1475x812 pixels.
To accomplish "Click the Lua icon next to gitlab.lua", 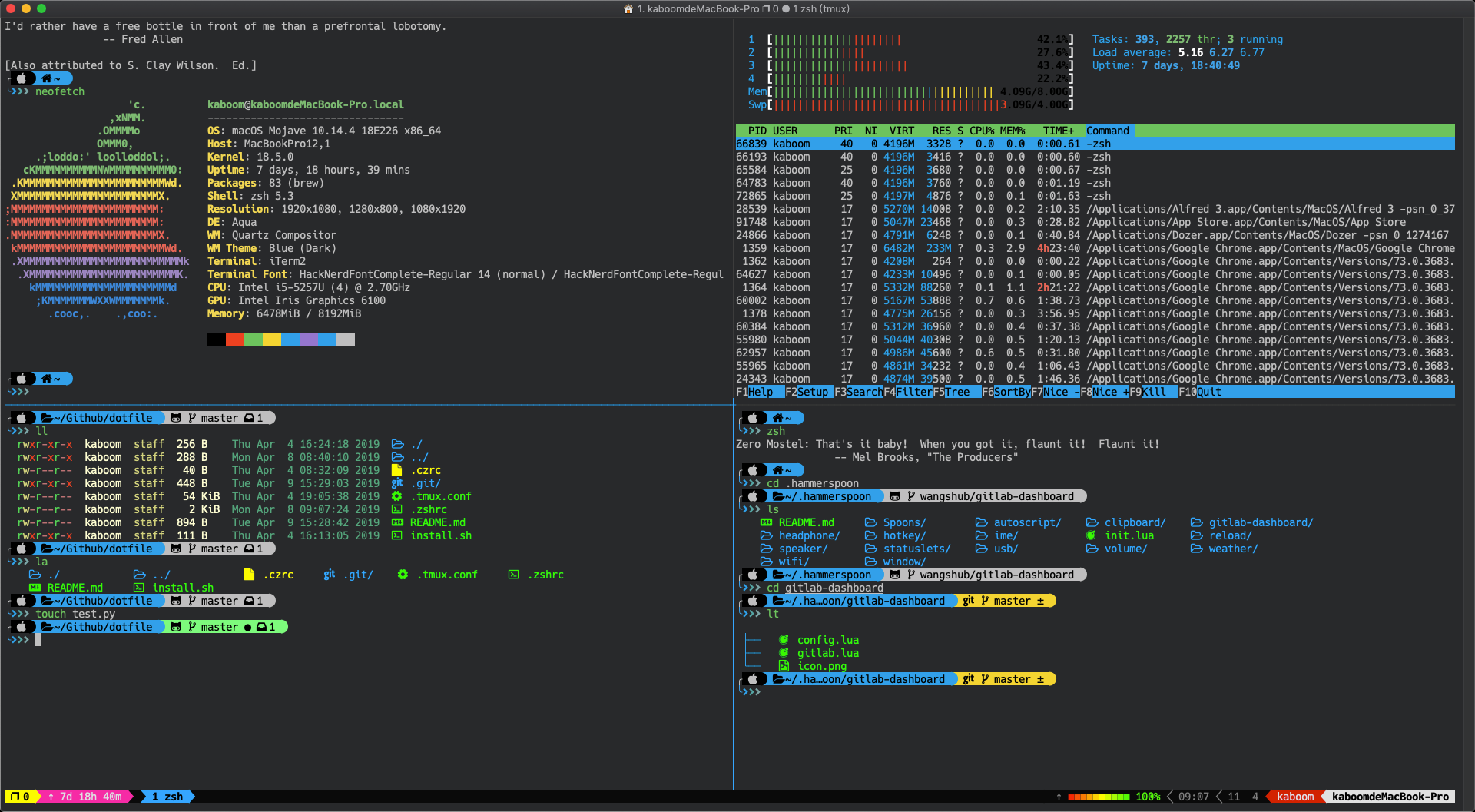I will [784, 653].
